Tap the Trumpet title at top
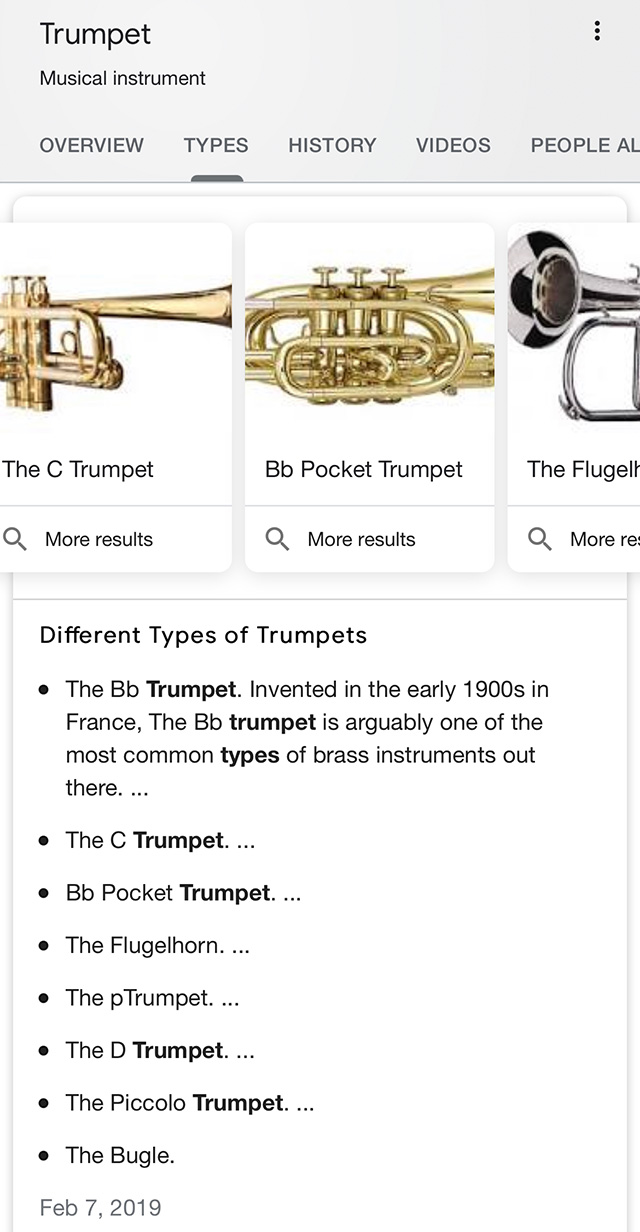This screenshot has width=640, height=1232. [95, 34]
